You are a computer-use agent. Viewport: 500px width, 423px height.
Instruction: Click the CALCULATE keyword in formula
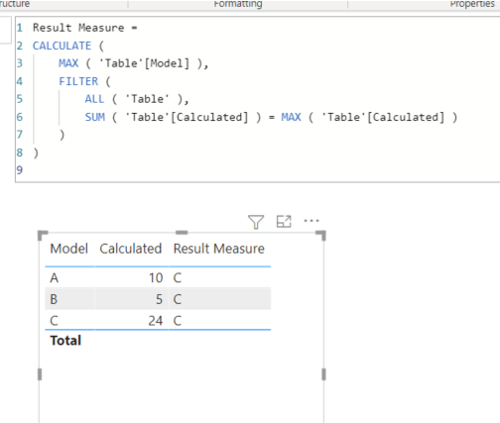(62, 46)
